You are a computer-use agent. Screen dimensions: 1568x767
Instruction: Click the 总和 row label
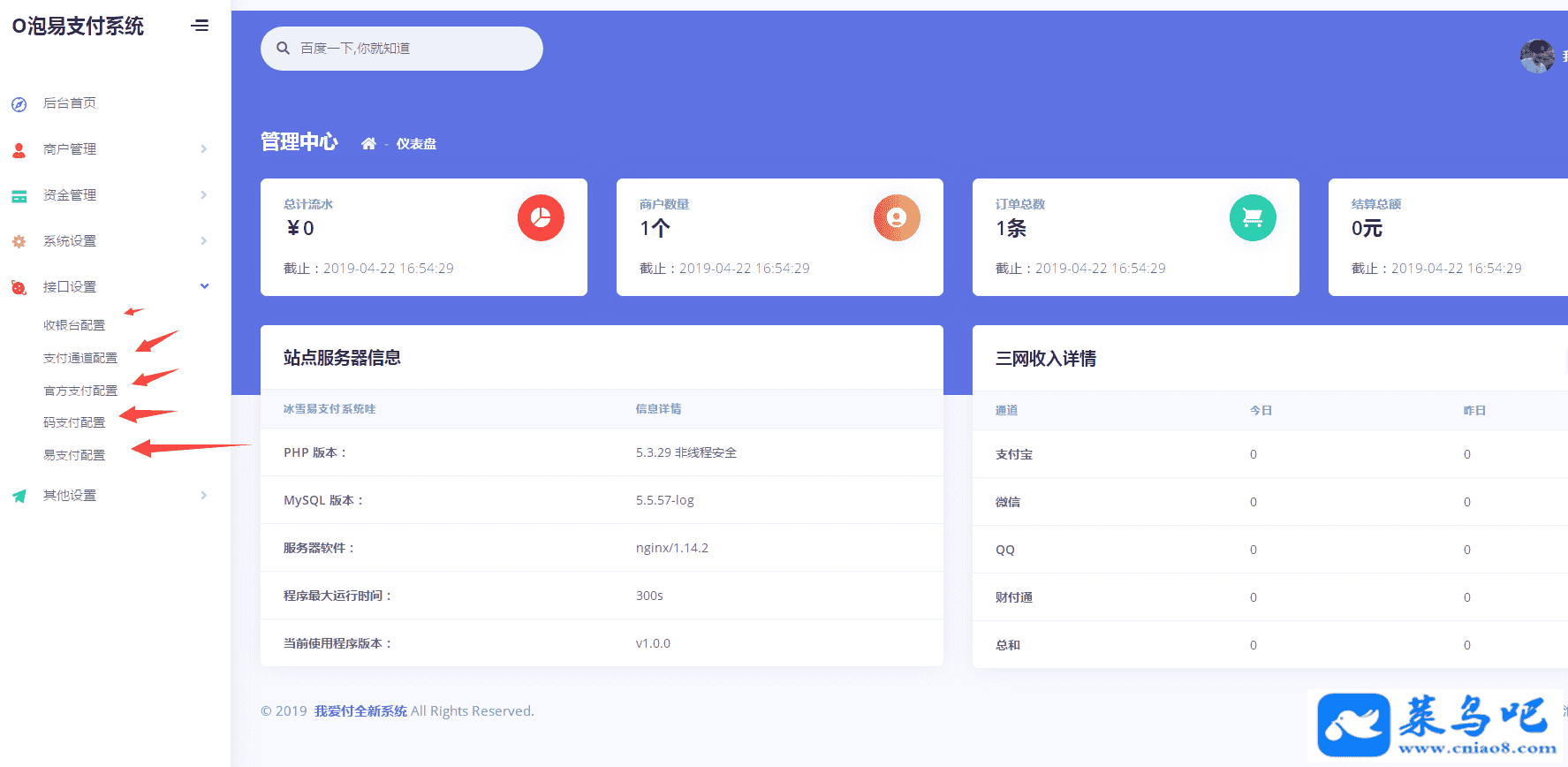coord(1008,645)
